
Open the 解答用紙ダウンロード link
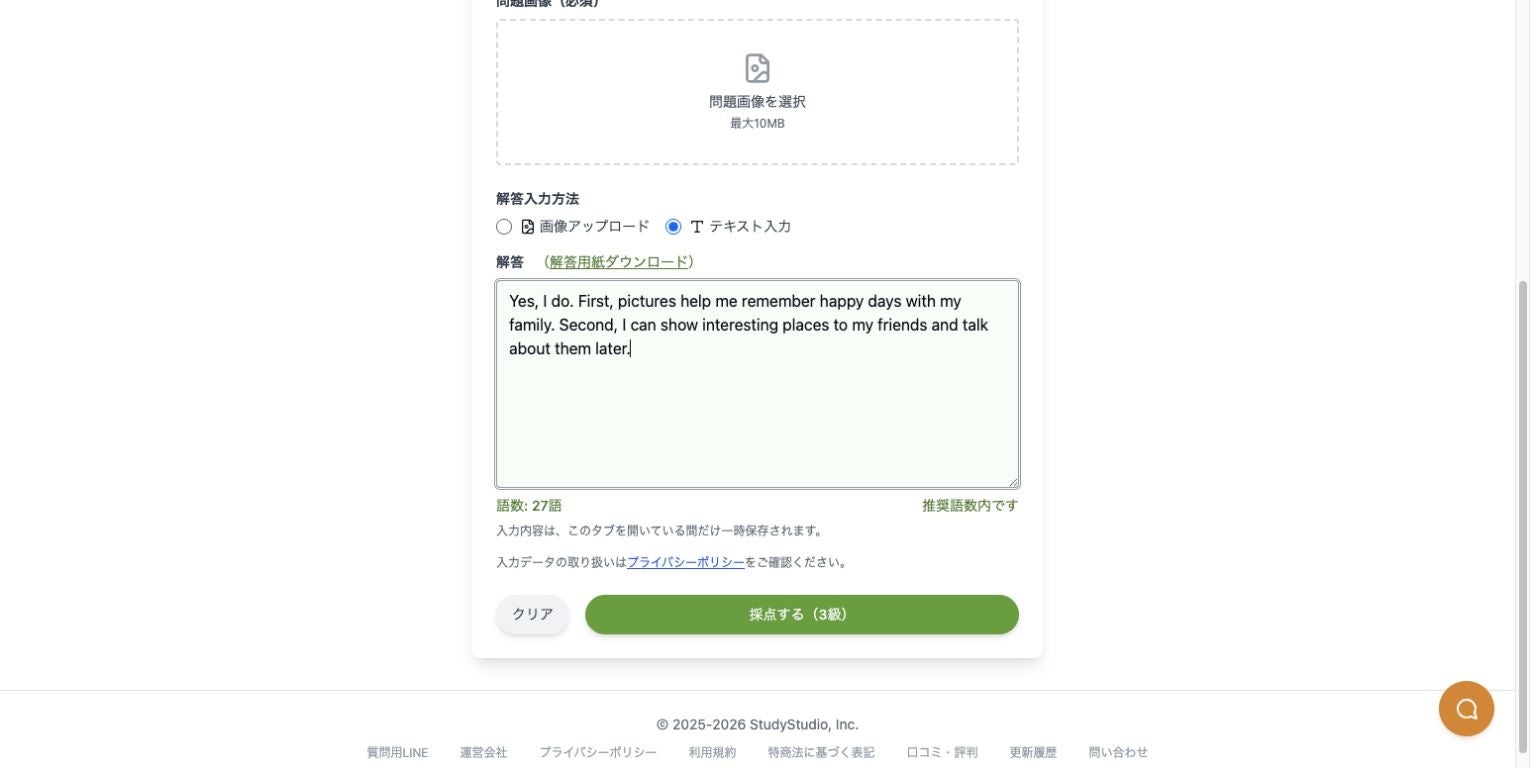click(x=619, y=262)
